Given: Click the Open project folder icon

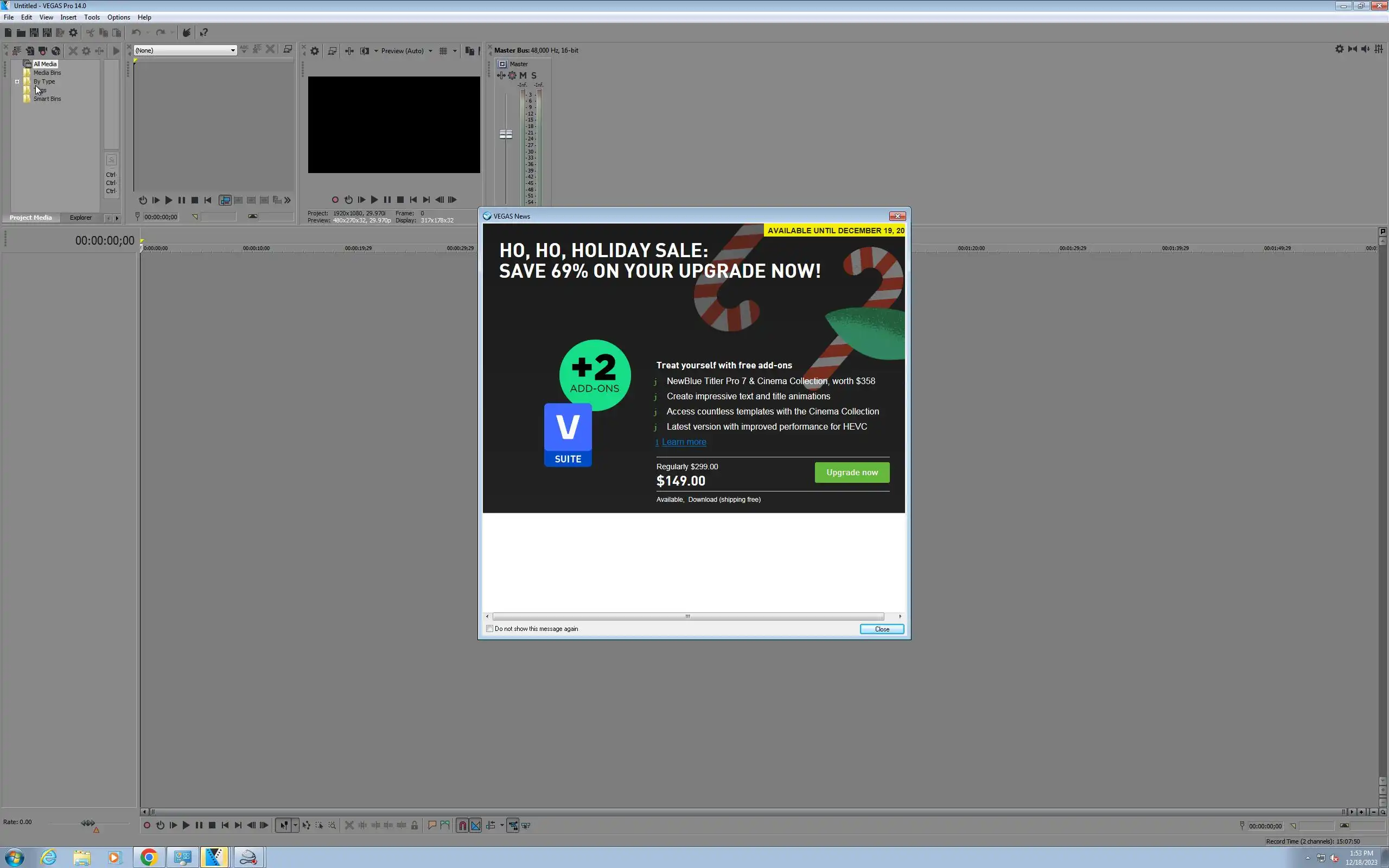Looking at the screenshot, I should click(x=21, y=33).
